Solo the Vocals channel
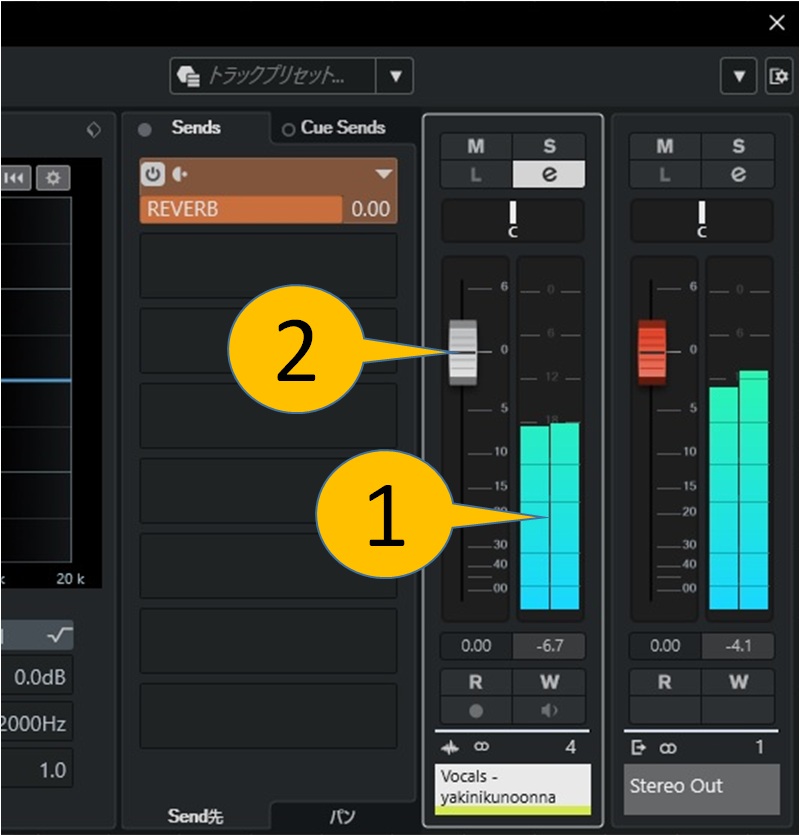The height and width of the screenshot is (835, 799). click(x=548, y=147)
